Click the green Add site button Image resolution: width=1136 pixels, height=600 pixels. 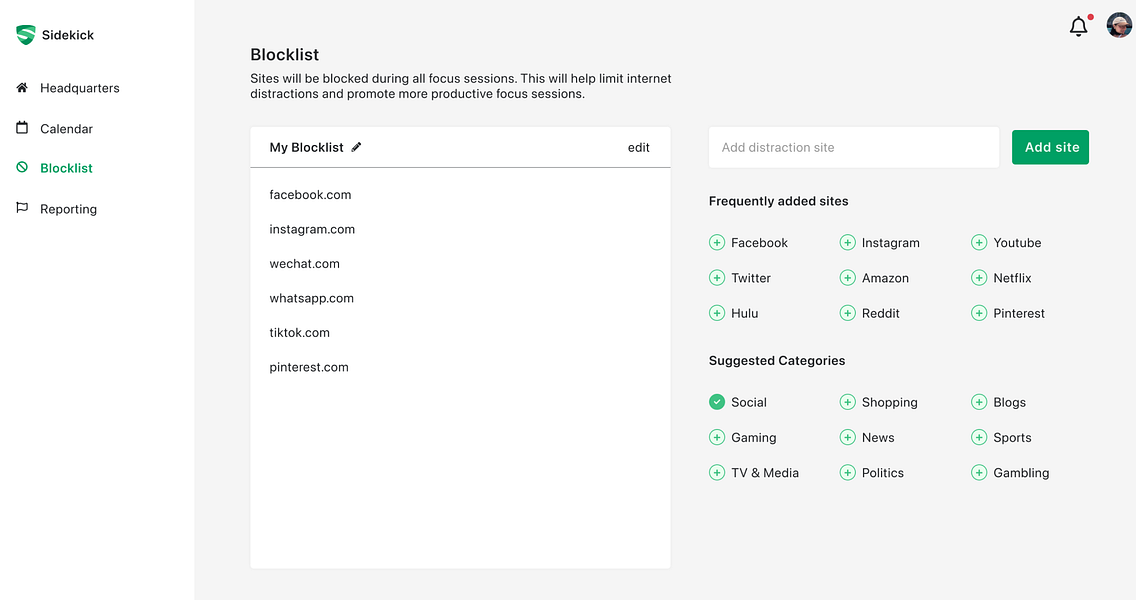1051,147
